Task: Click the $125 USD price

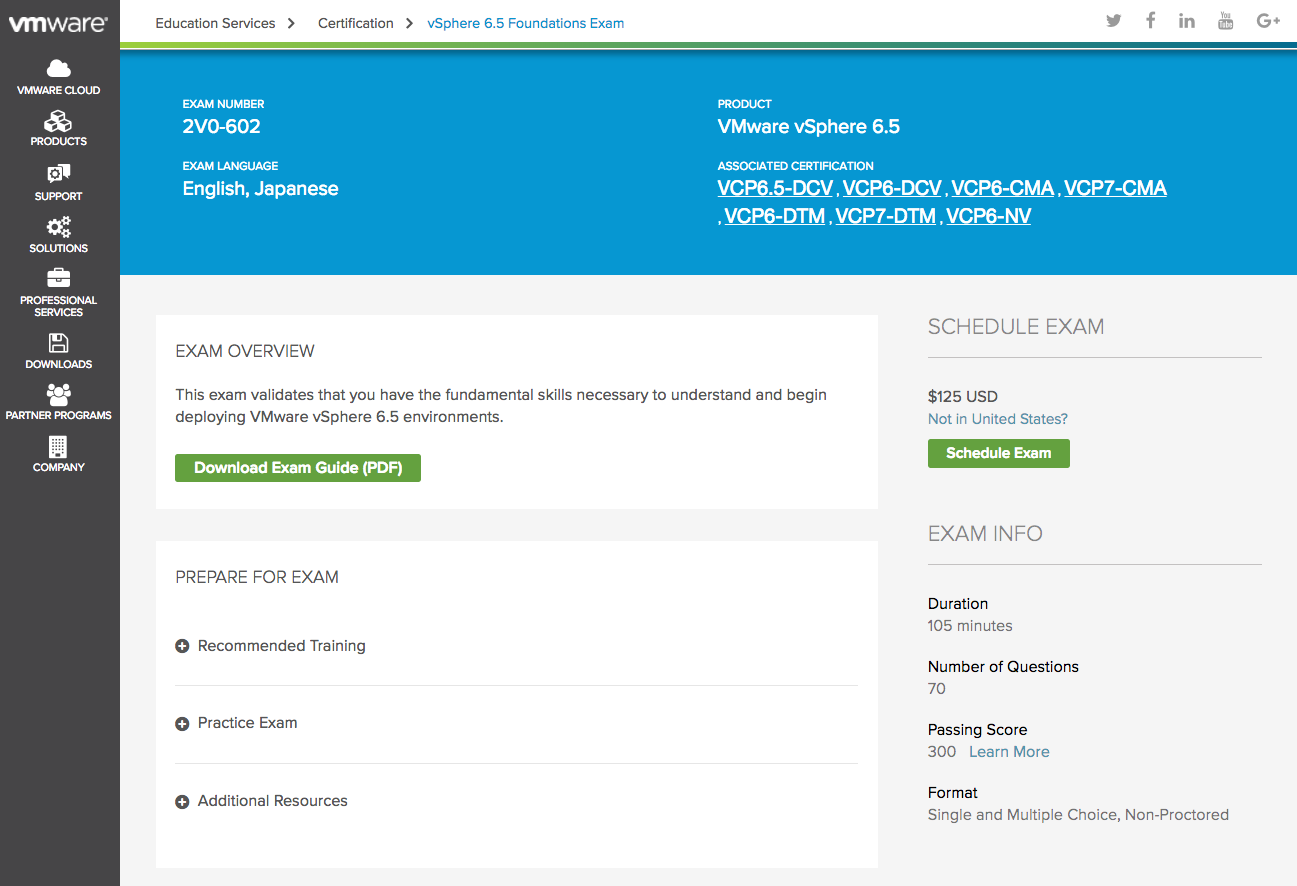Action: click(x=963, y=396)
